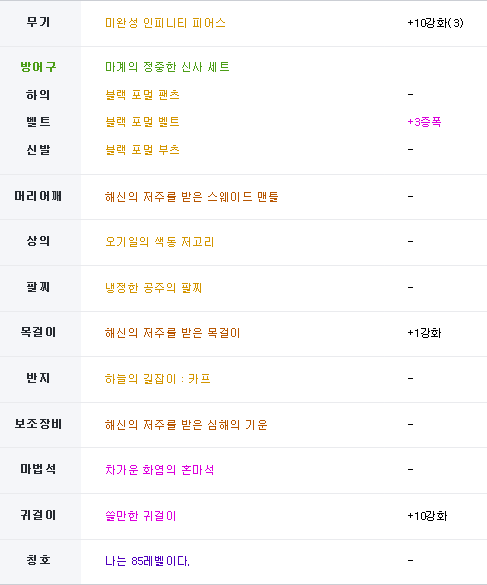Screen dimensions: 487x585
Task: Select the 블랙 포멀 벨트 item
Action: 142,122
